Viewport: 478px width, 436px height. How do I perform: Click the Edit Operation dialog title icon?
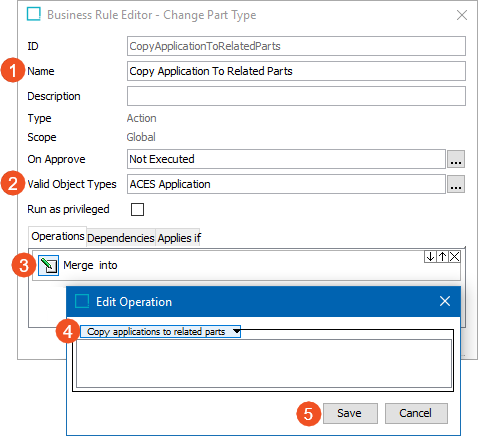click(82, 301)
